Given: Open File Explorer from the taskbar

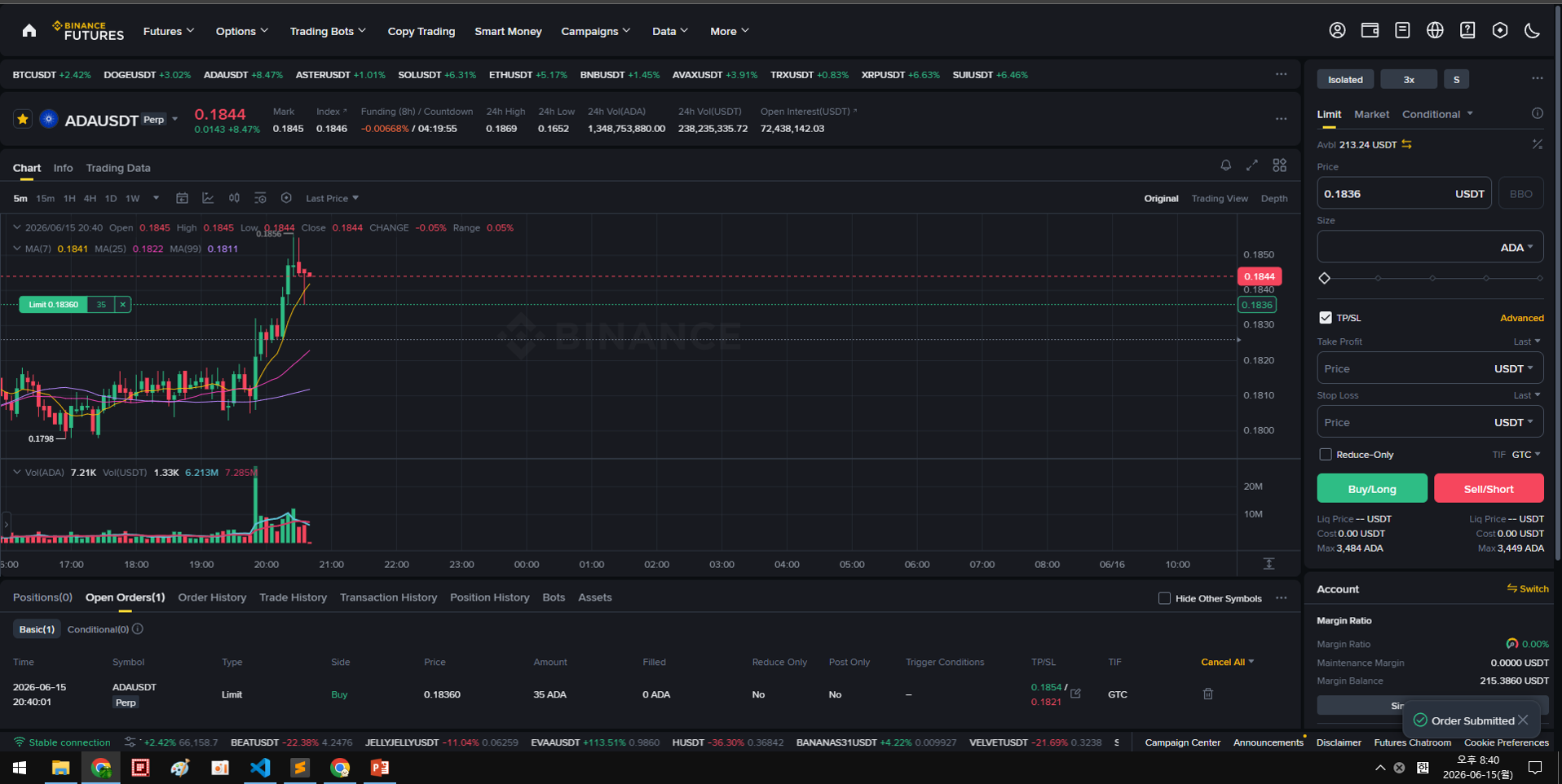Looking at the screenshot, I should 60,768.
